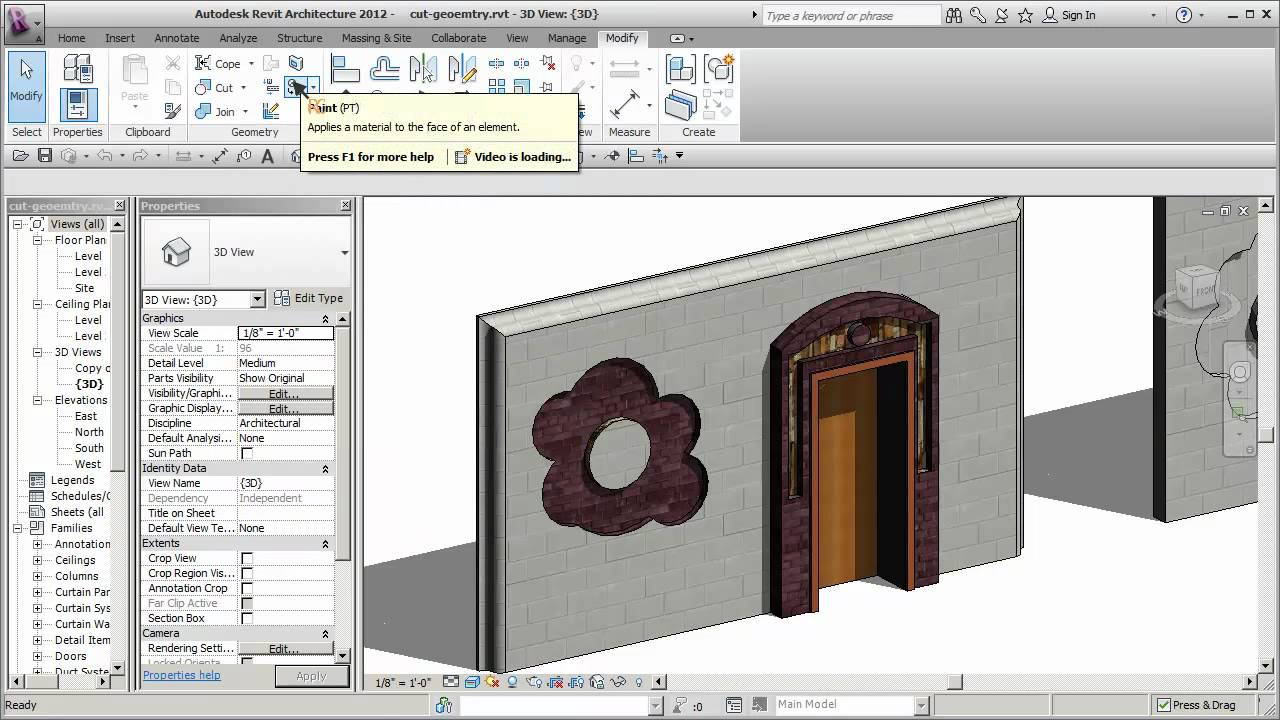Select the Cut geometry tool
The height and width of the screenshot is (720, 1280).
coord(219,88)
